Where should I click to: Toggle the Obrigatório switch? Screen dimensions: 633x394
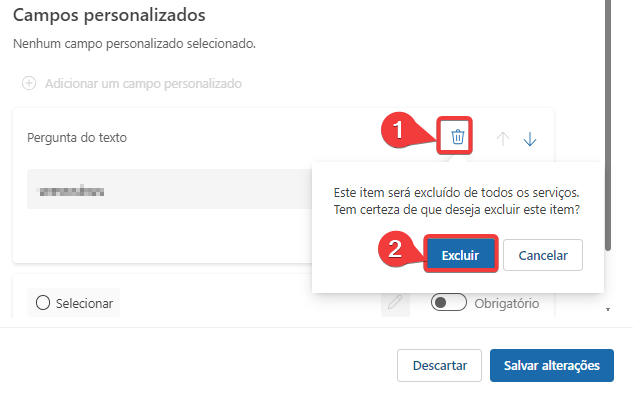click(449, 302)
